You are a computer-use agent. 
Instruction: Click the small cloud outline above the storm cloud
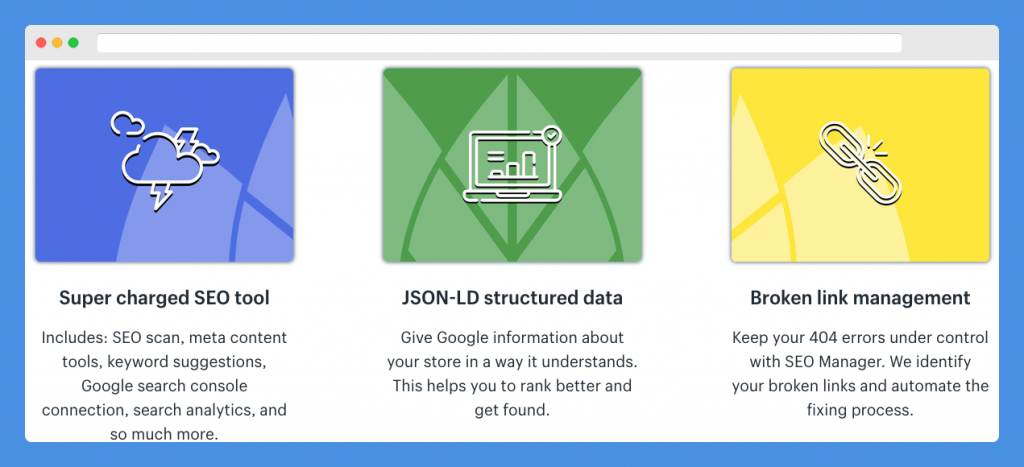[127, 123]
